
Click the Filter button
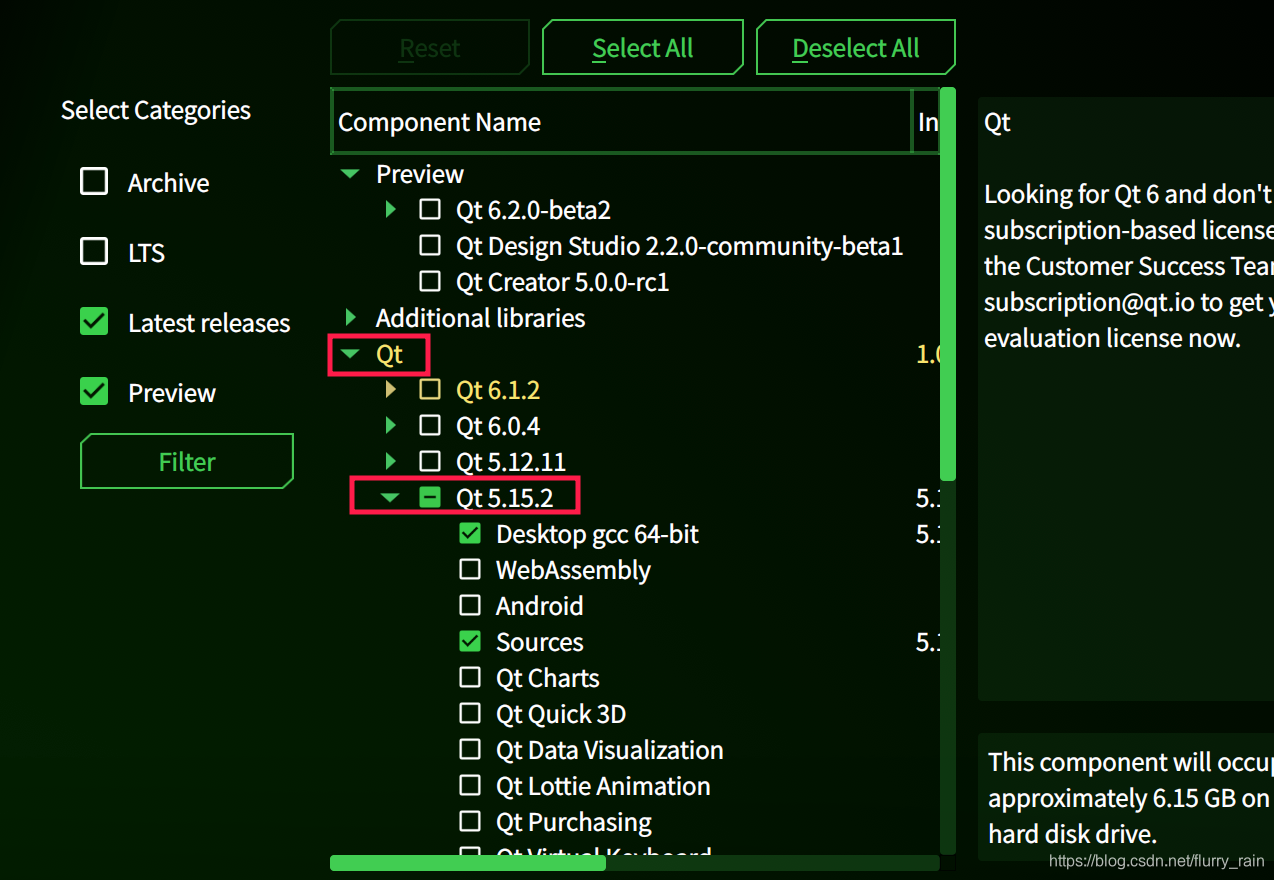click(x=187, y=461)
